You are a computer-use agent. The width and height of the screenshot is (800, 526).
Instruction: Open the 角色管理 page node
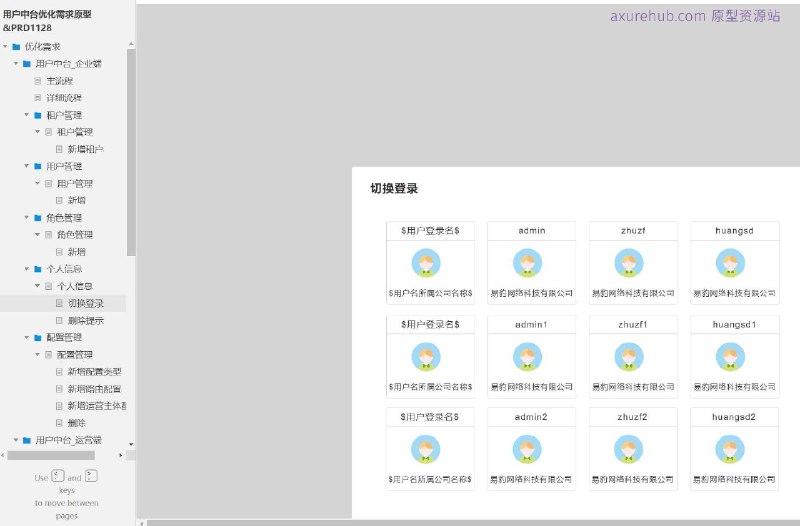(74, 235)
